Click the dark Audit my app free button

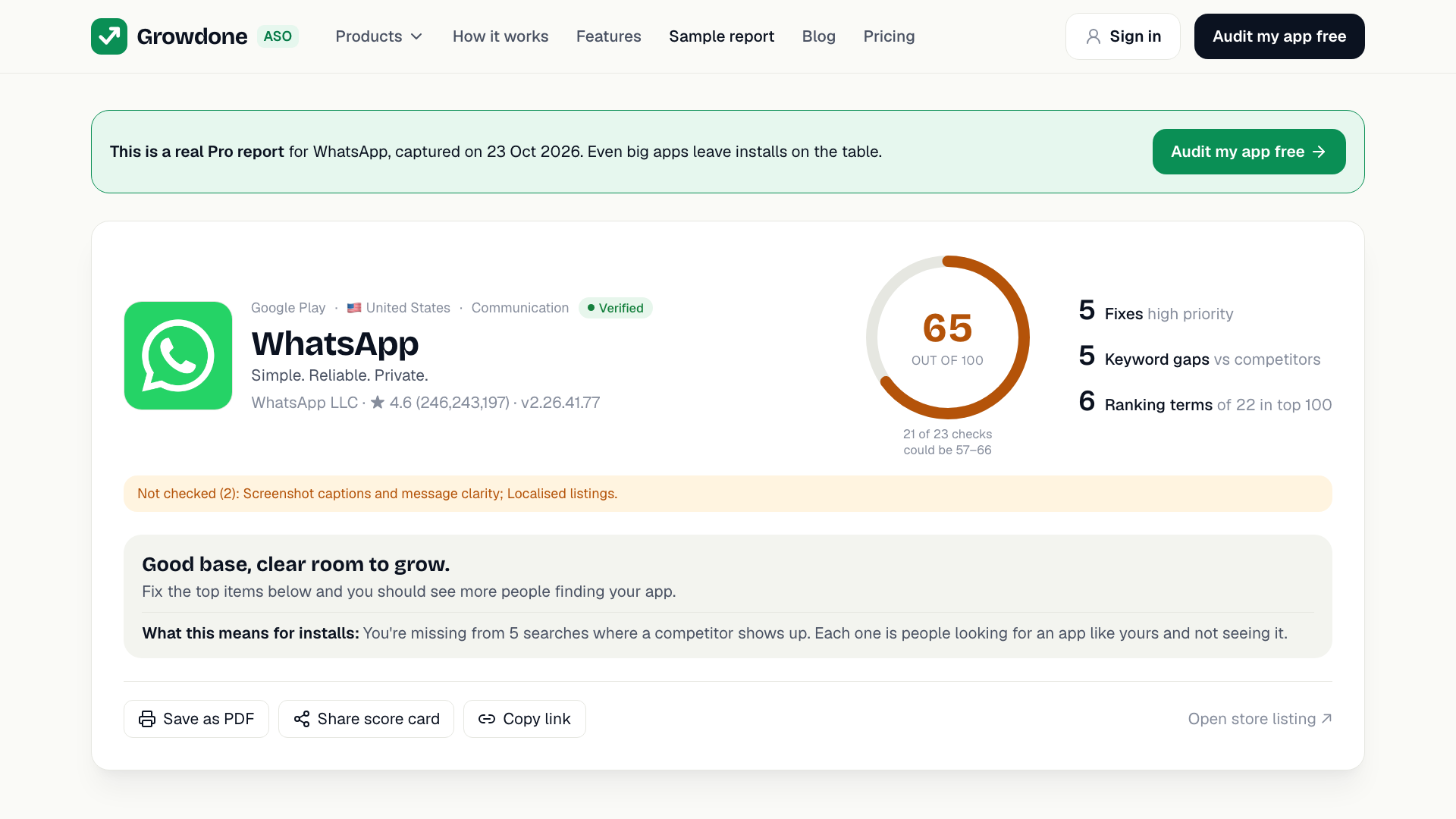(x=1279, y=36)
